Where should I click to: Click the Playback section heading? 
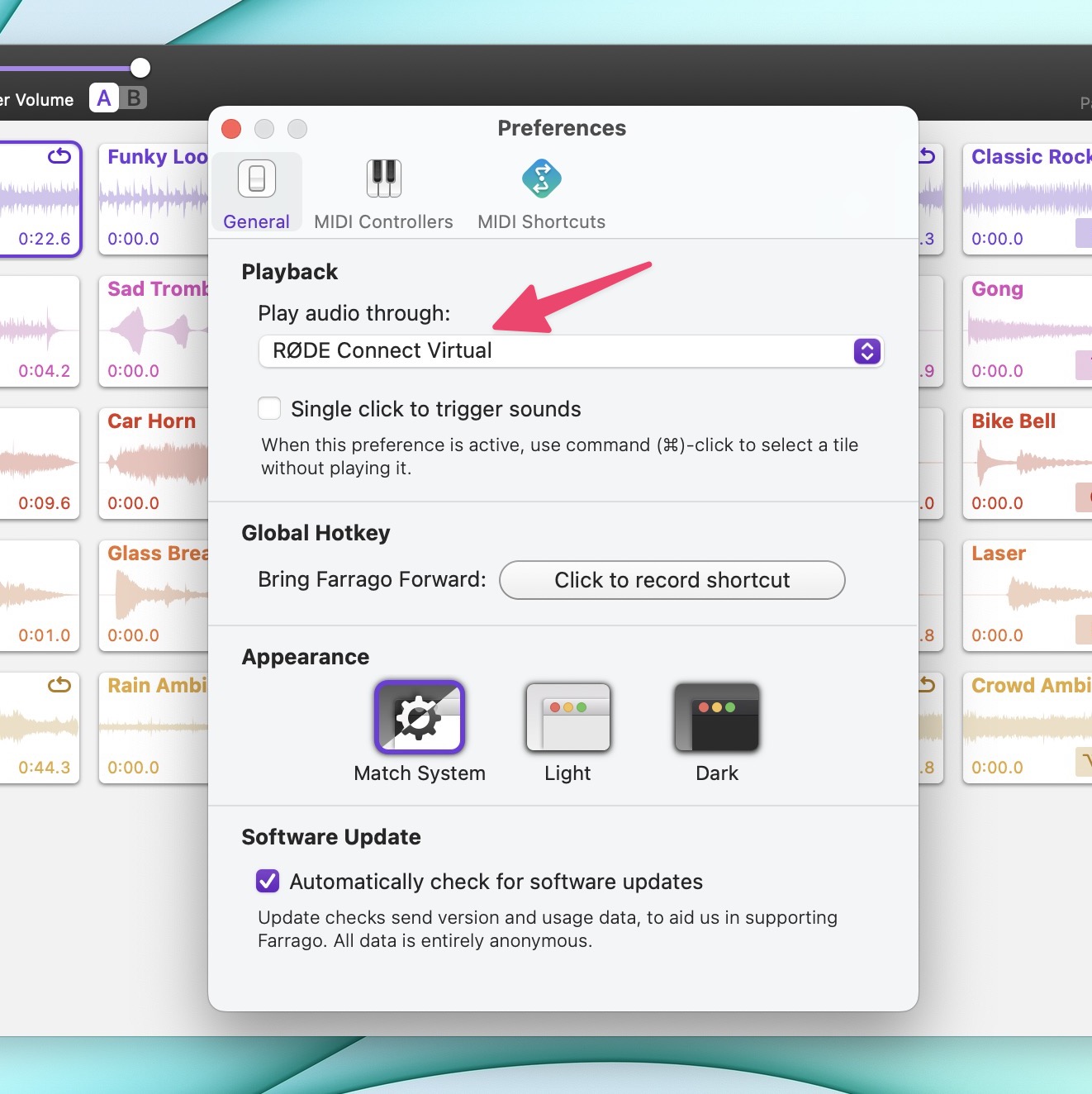(x=290, y=272)
